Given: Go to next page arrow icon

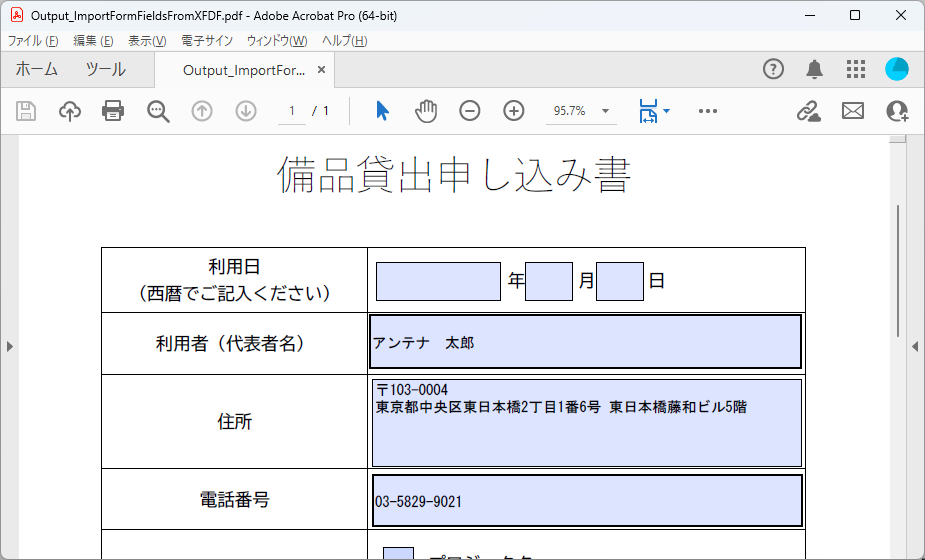Looking at the screenshot, I should coord(245,111).
